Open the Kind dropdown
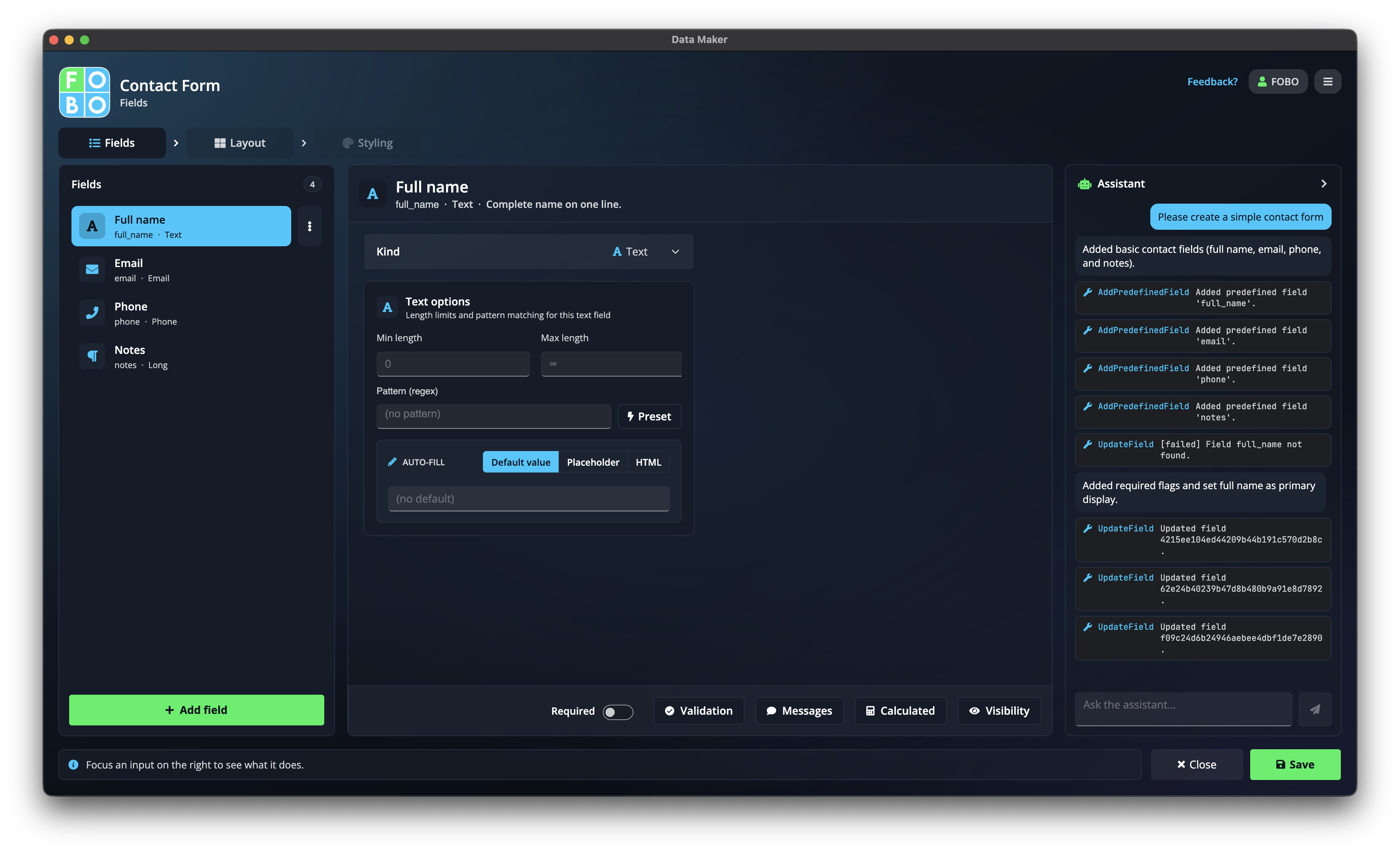Viewport: 1400px width, 853px height. point(528,252)
